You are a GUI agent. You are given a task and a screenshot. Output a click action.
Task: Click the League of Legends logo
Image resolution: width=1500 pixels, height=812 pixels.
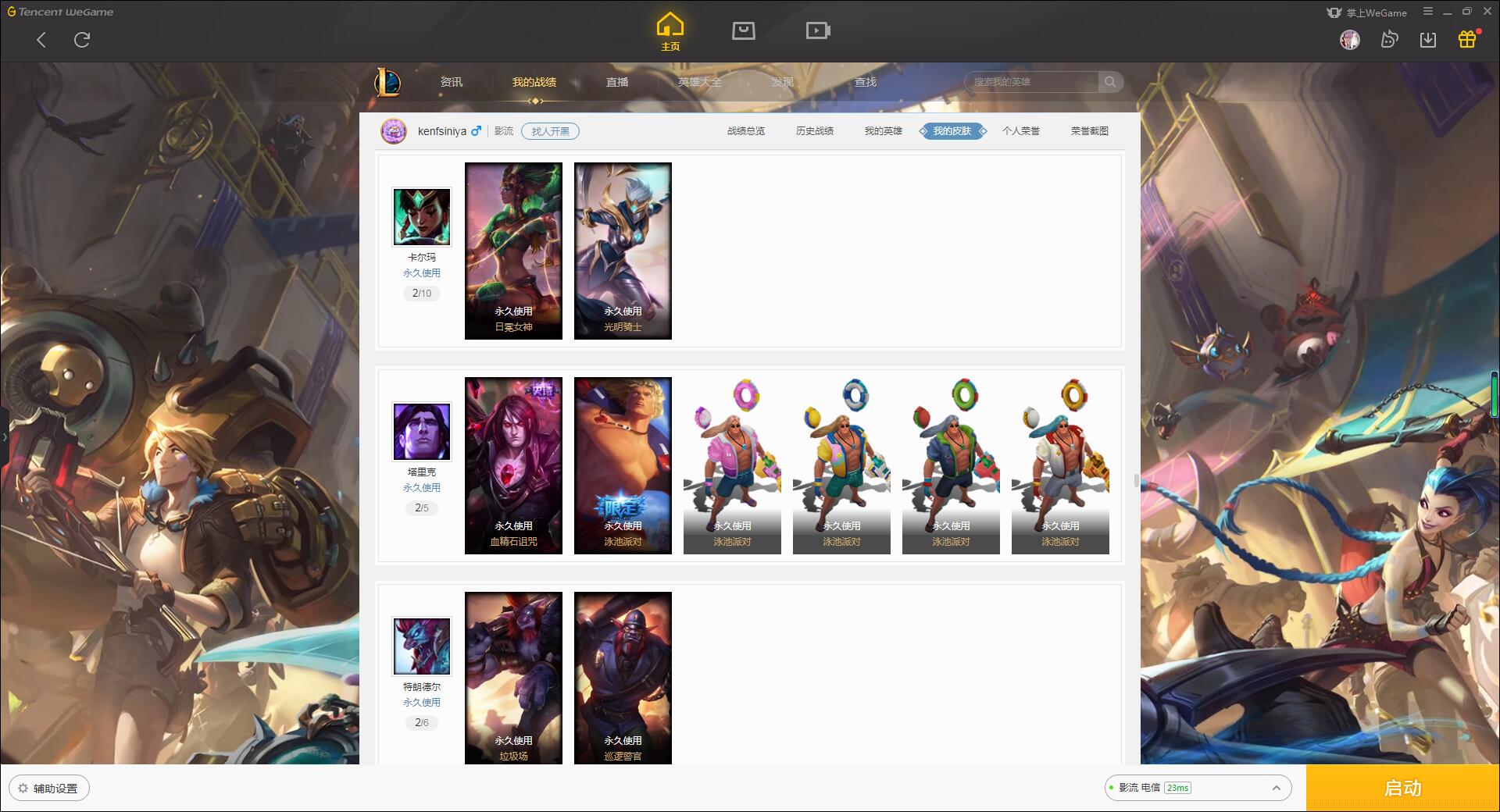387,82
